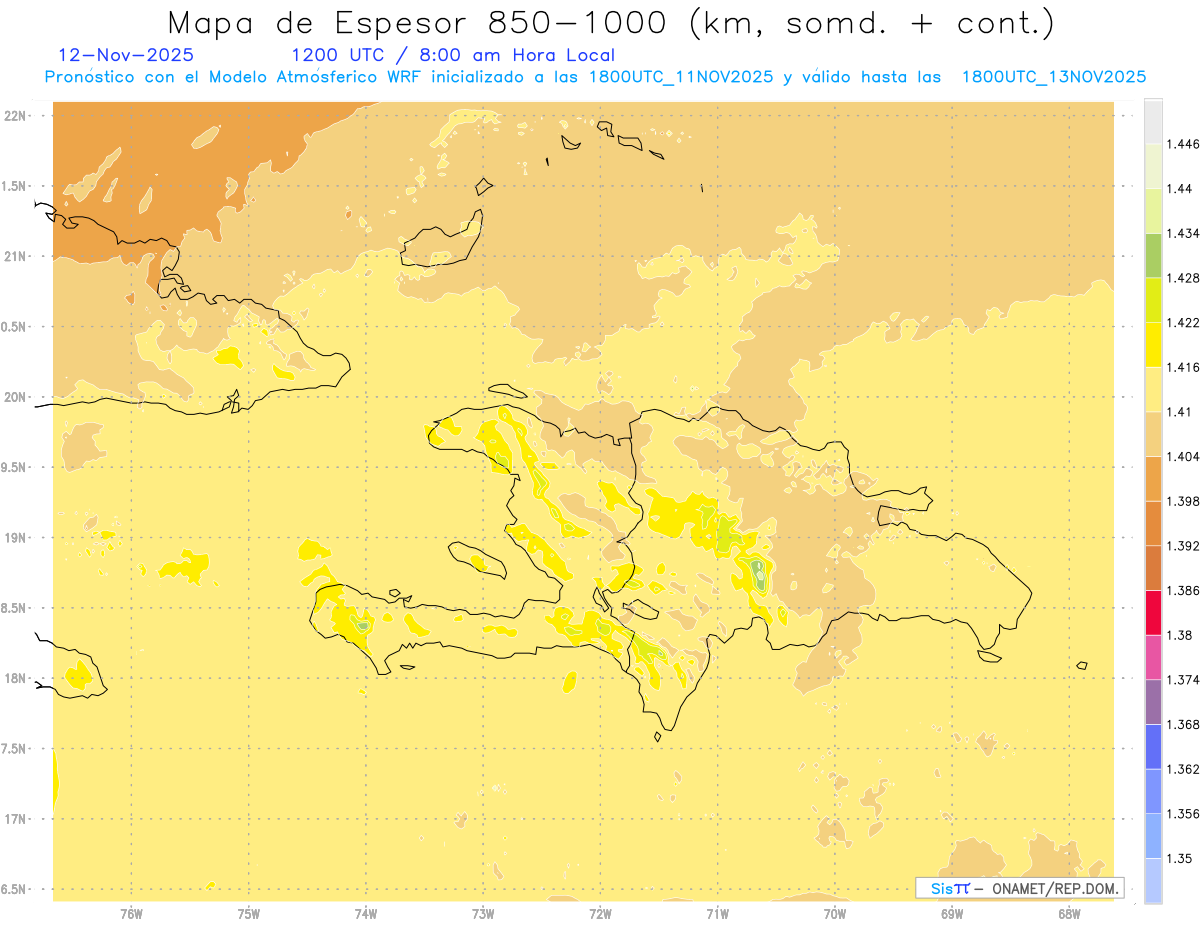Click legend value "1.368"
1200x927 pixels.
pyautogui.click(x=1184, y=724)
